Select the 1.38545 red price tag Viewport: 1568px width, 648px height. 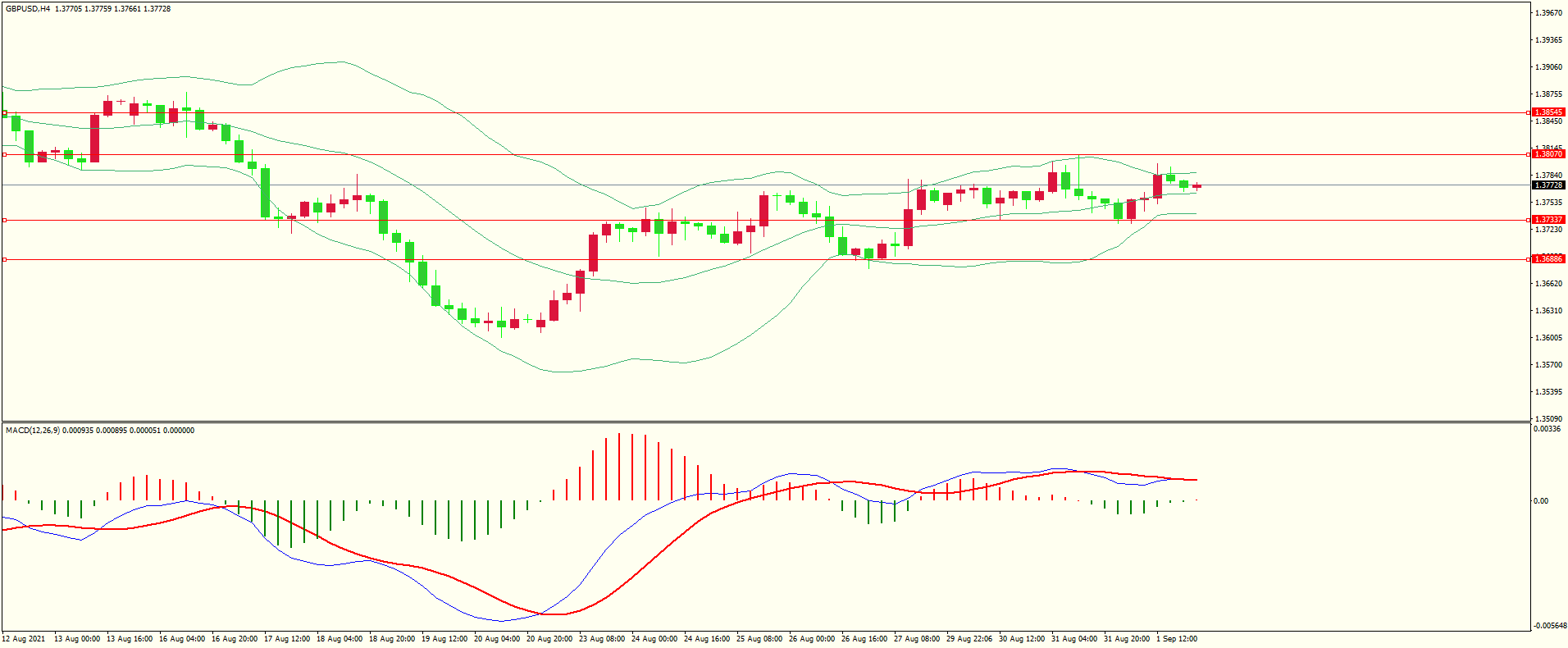[x=1548, y=112]
